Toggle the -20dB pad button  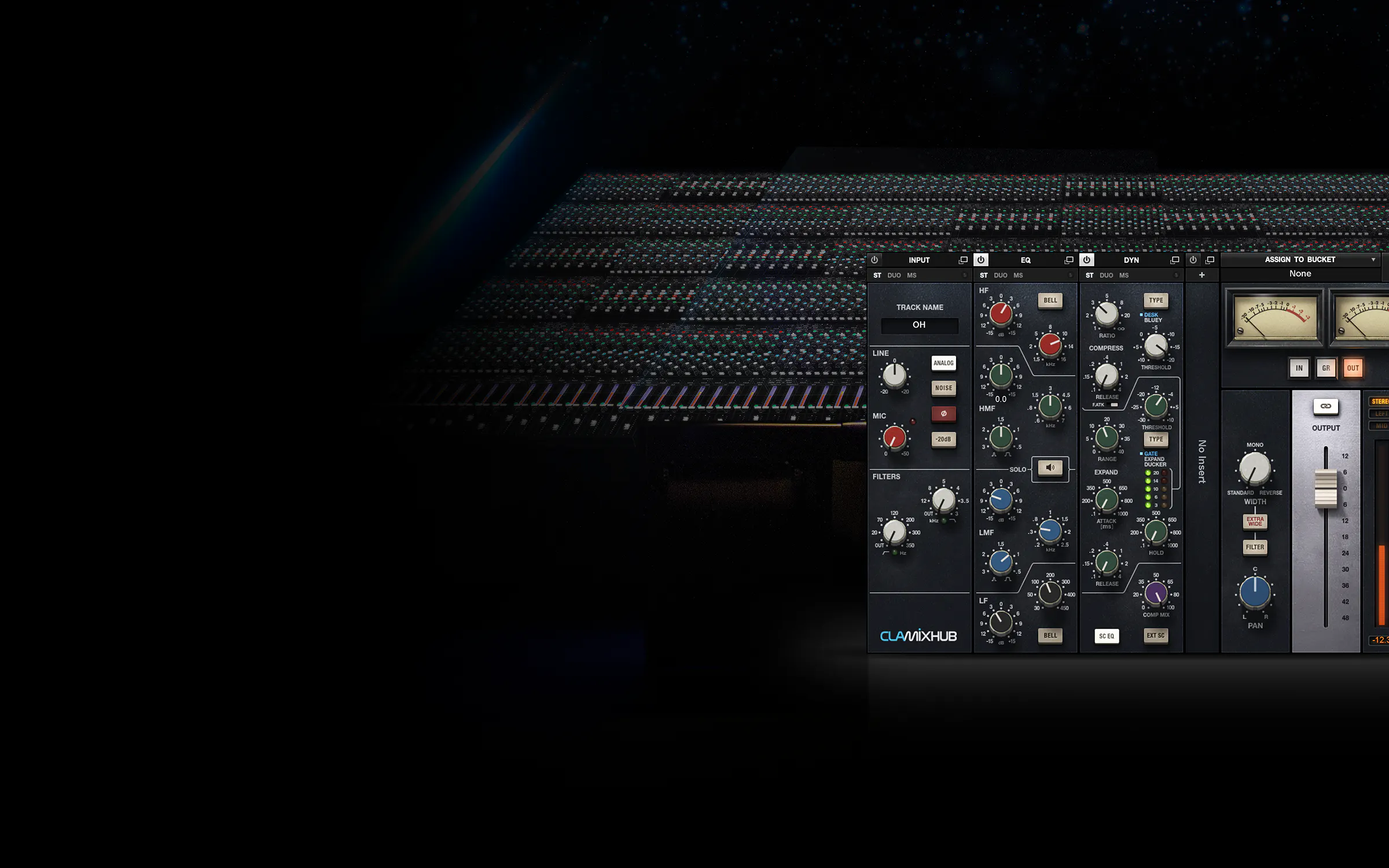[x=944, y=439]
